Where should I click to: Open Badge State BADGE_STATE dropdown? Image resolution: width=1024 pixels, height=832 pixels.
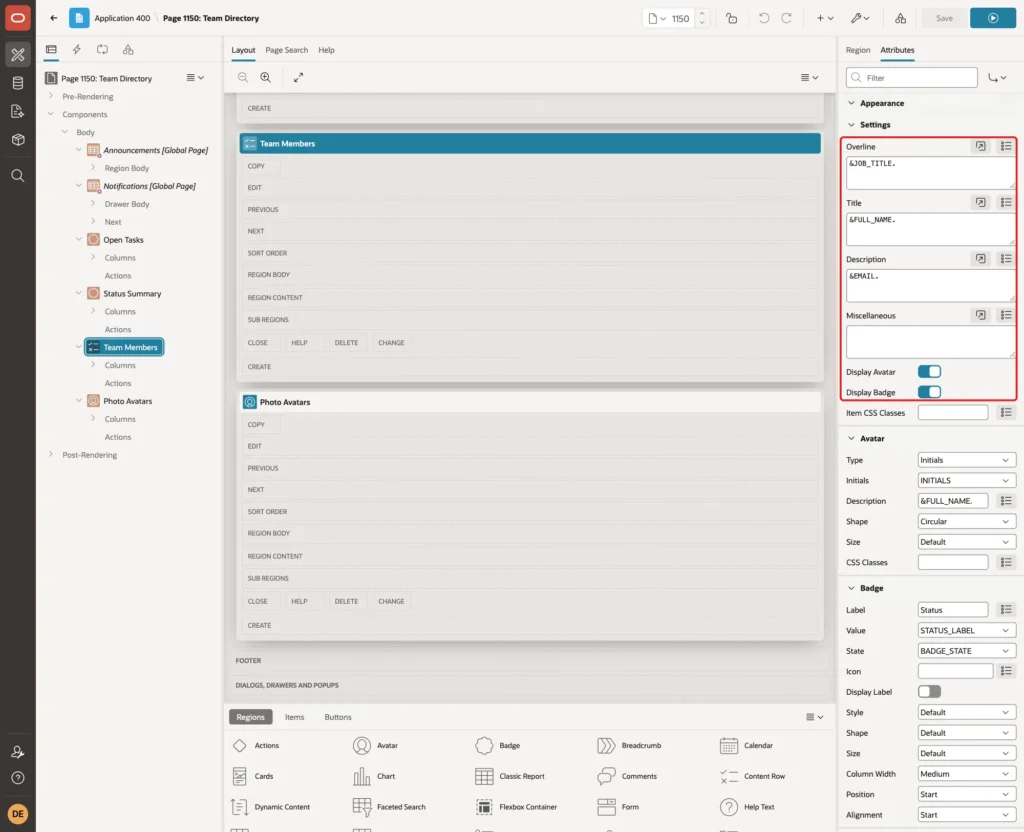click(967, 651)
